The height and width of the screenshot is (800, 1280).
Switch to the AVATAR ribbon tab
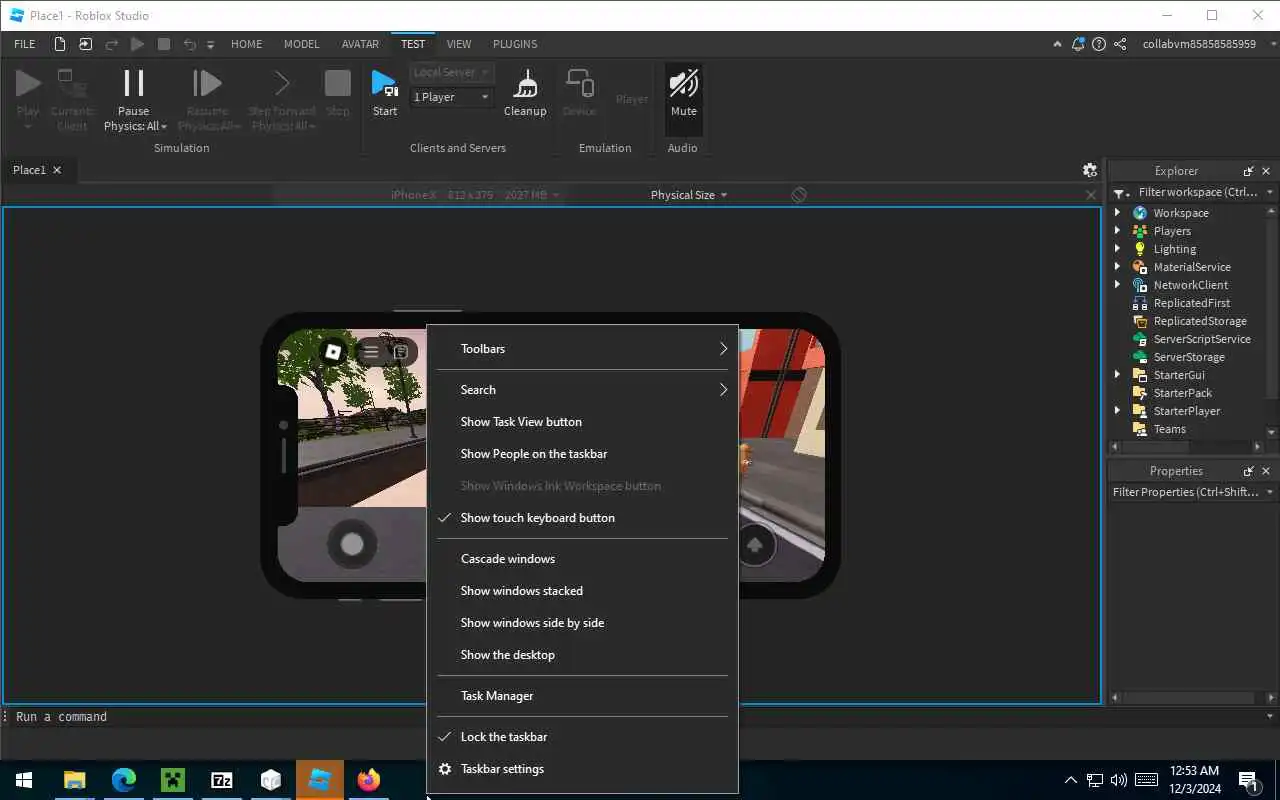tap(360, 44)
